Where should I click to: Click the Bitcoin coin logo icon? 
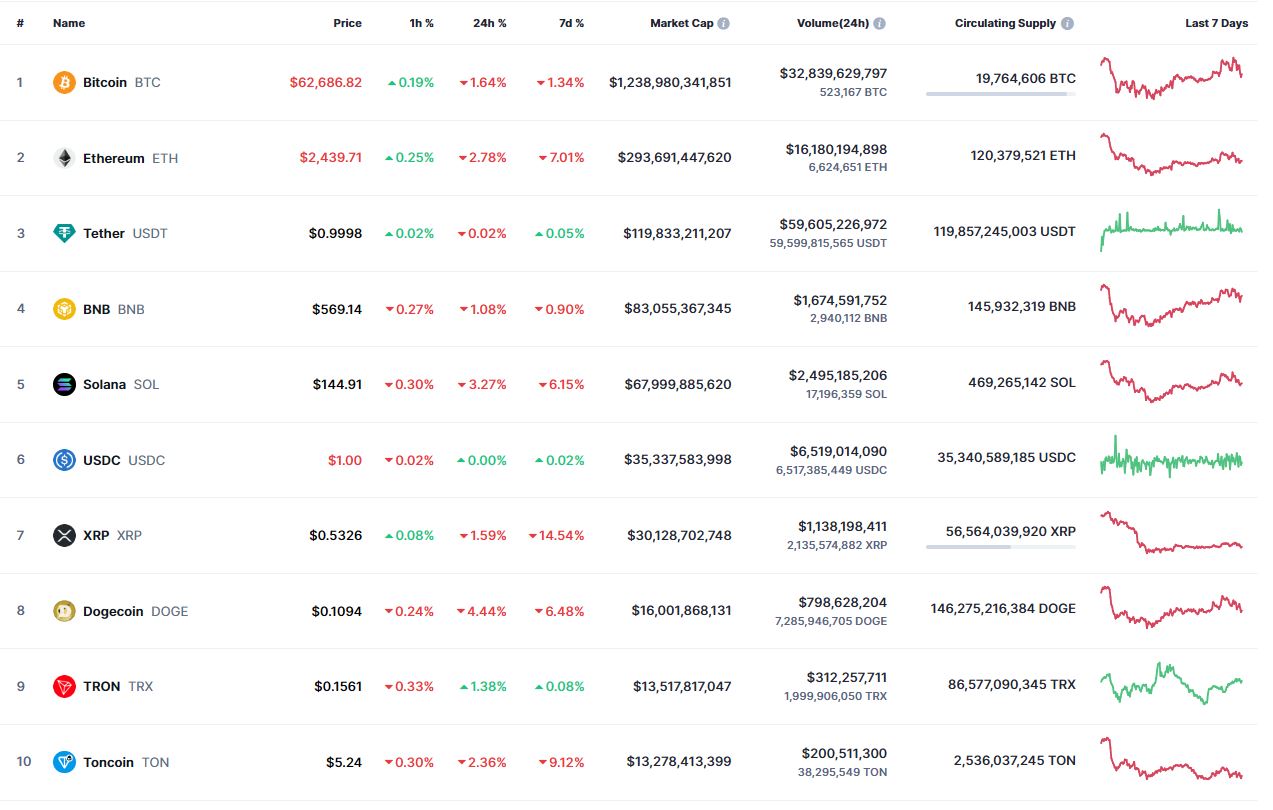(x=64, y=82)
